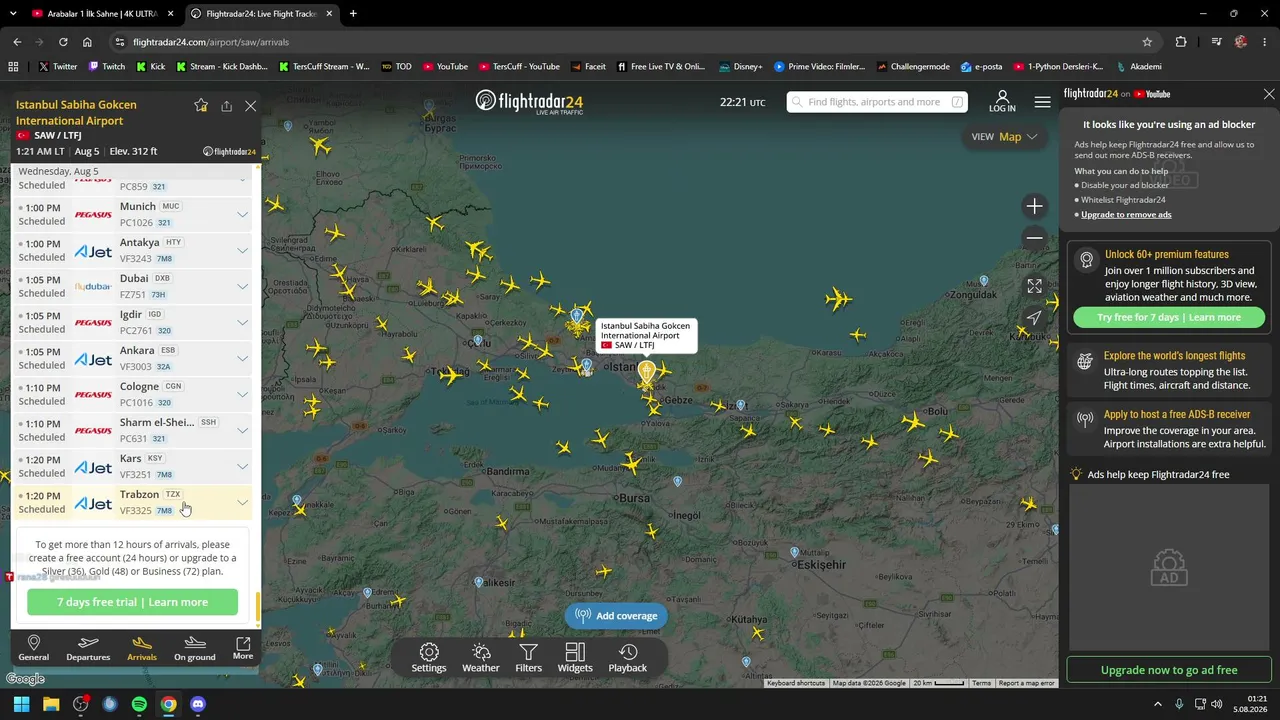Open Chrome apps grid in bookmarks bar
Screen dimensions: 1280x720
13,67
